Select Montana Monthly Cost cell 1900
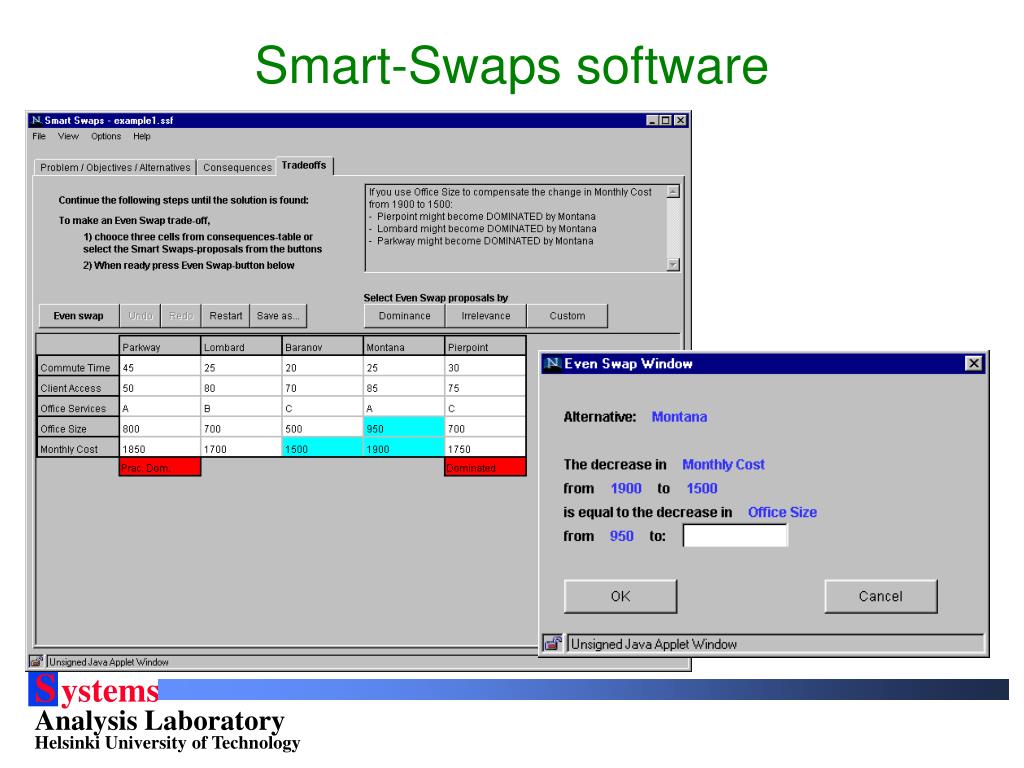 [x=404, y=449]
